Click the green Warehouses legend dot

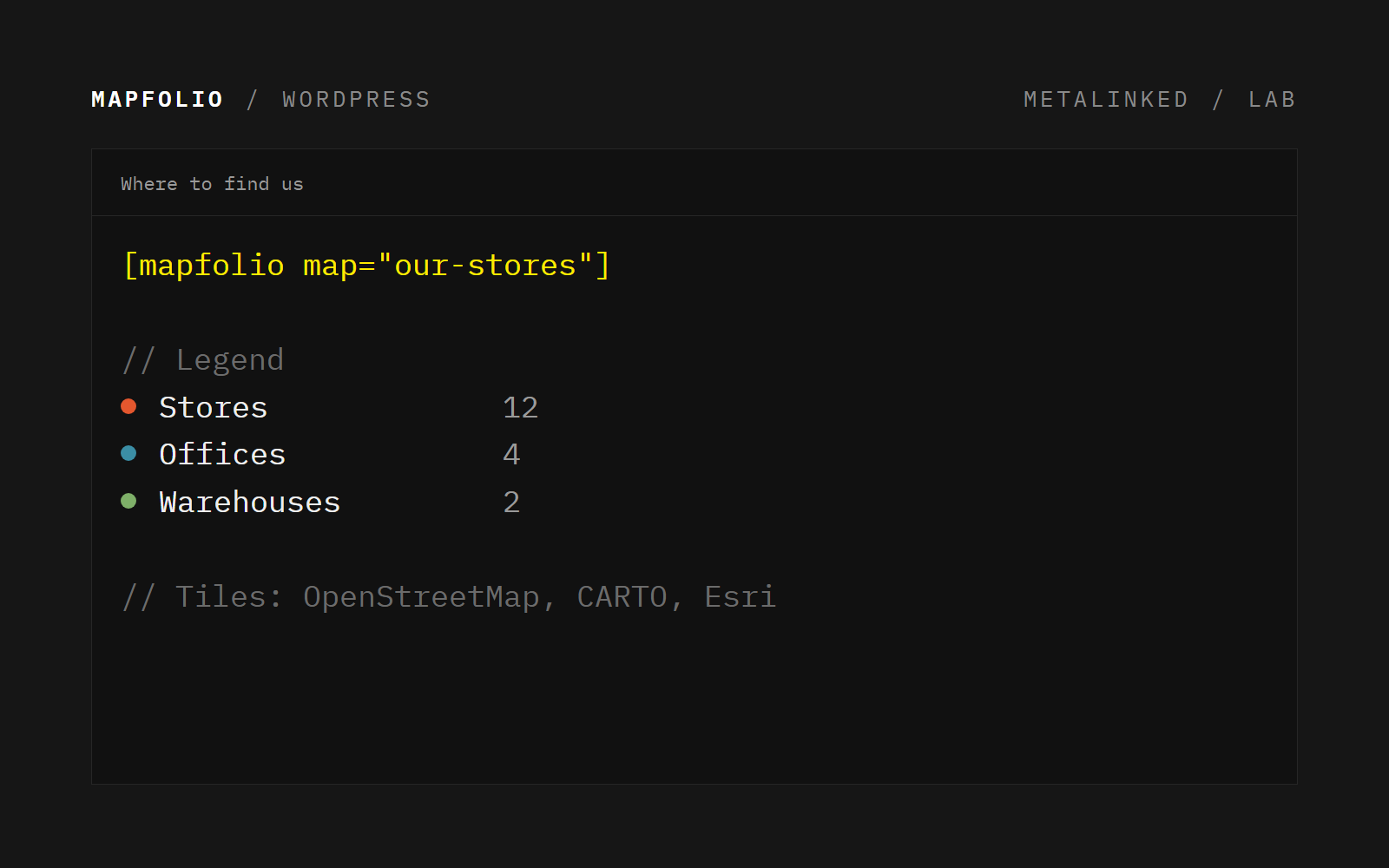point(128,501)
